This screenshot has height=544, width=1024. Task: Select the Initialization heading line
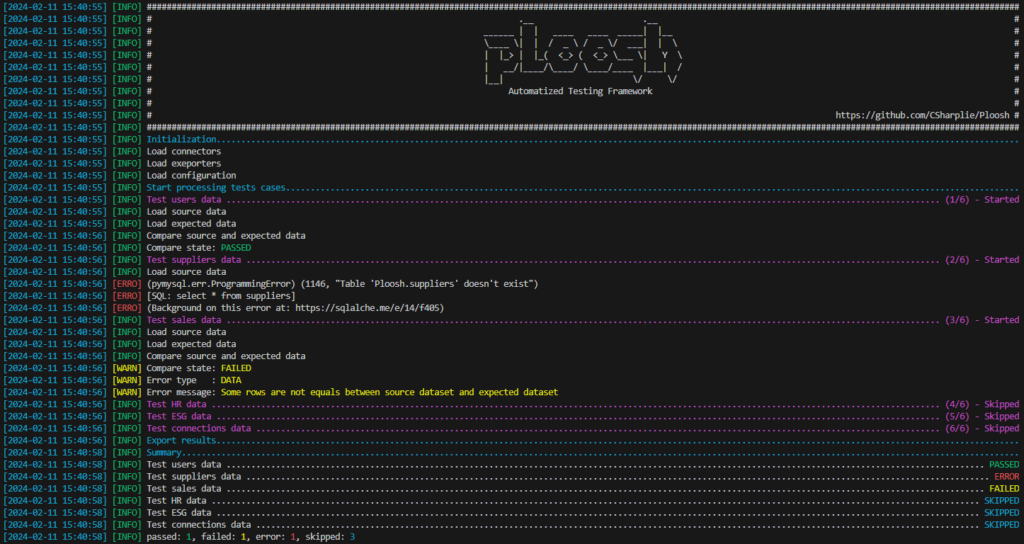pos(181,139)
